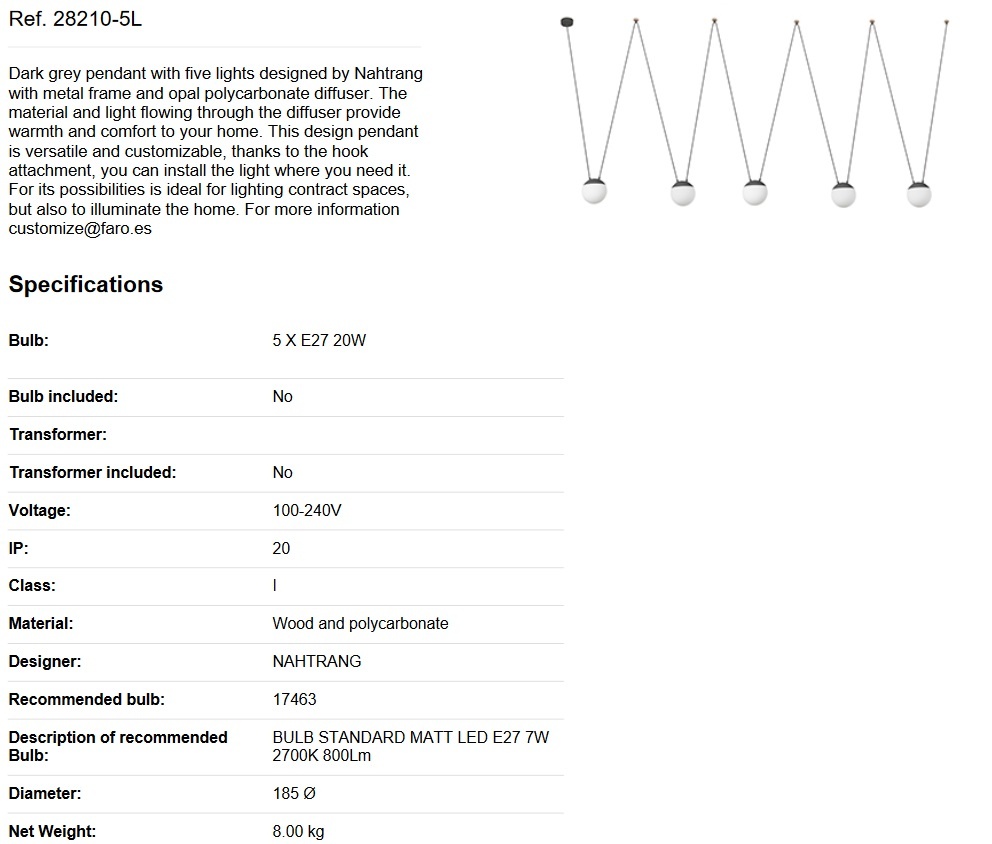Click the Ref. 28210-5L heading
This screenshot has width=992, height=844.
(75, 19)
